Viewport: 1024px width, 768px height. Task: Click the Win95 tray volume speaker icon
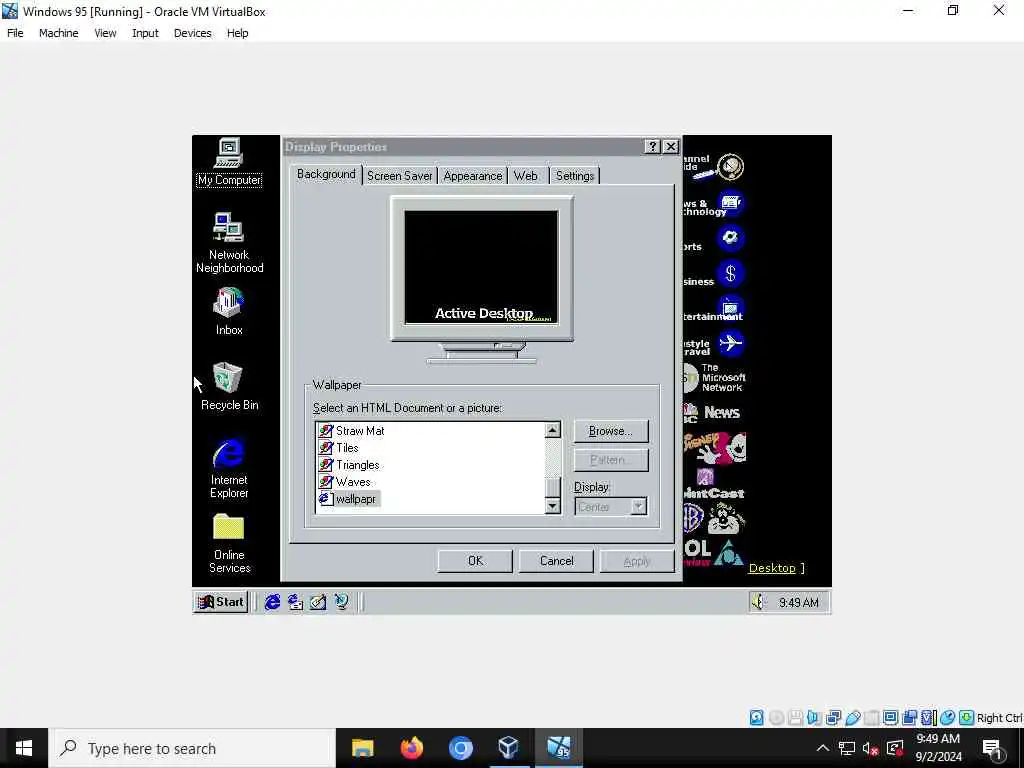click(759, 601)
